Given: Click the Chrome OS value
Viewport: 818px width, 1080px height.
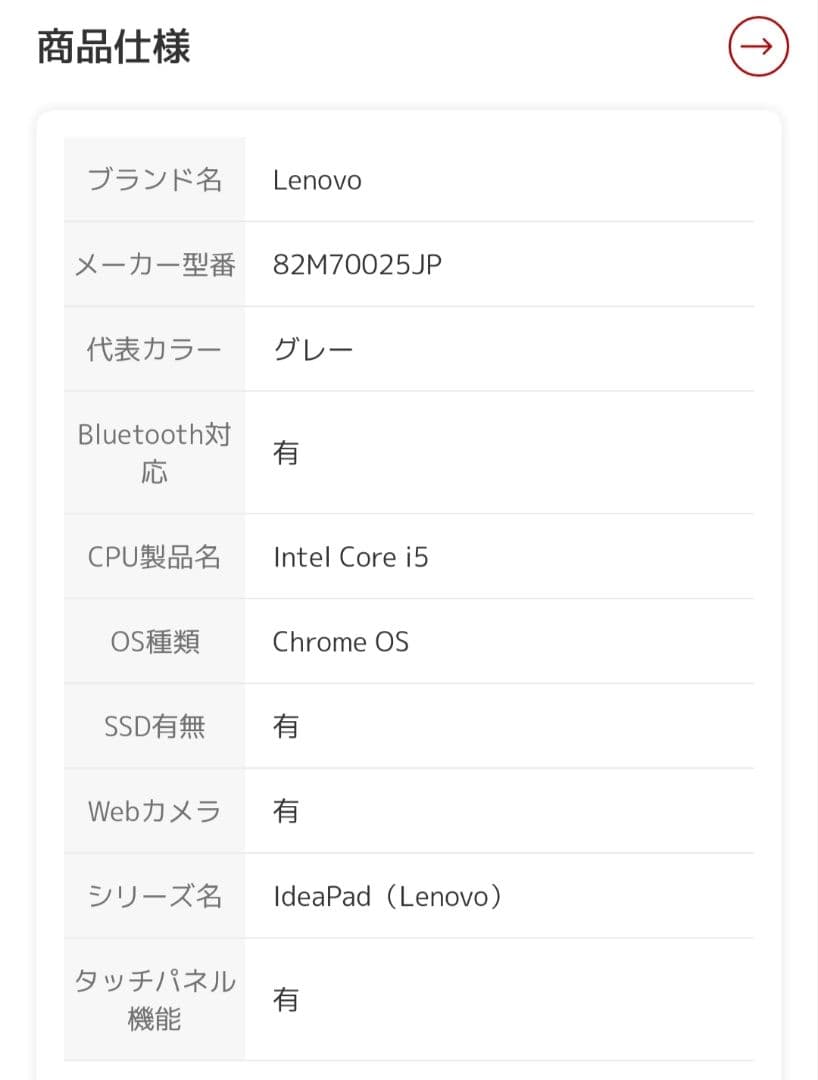Looking at the screenshot, I should [340, 641].
